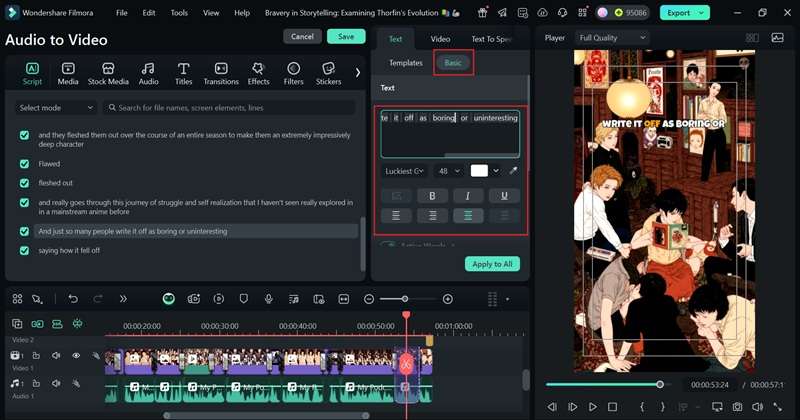Viewport: 800px width, 420px height.
Task: Uncheck 'and really goes through this journey' checkbox
Action: (24, 203)
